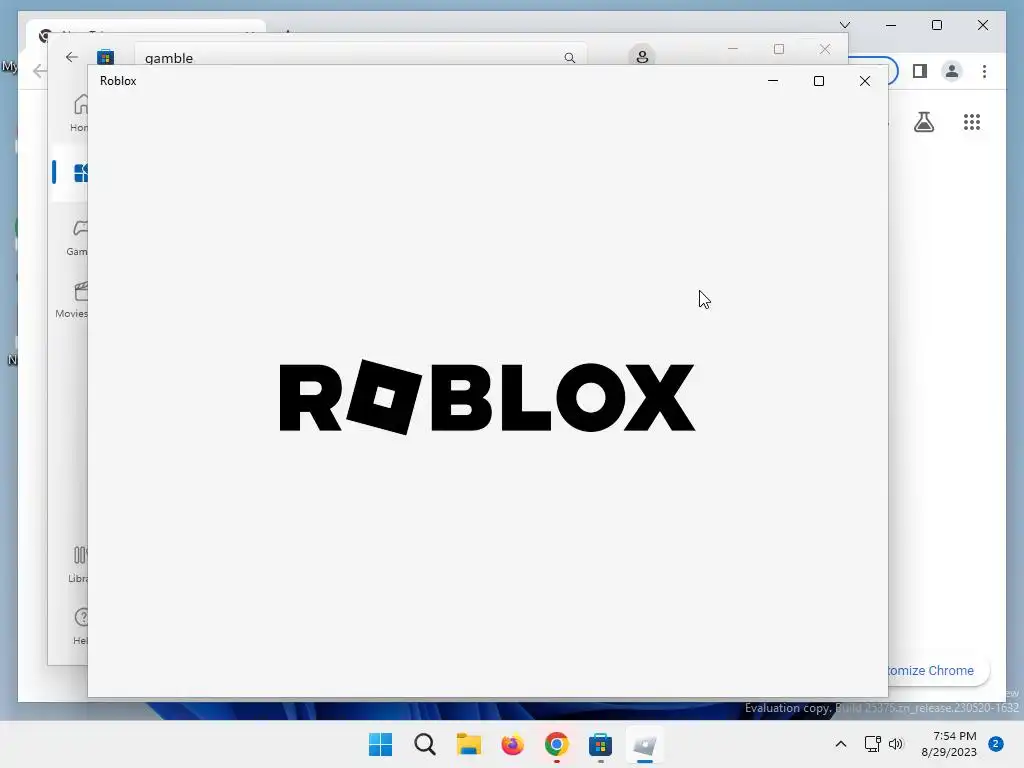
Task: Click the back arrow in Microsoft Store
Action: 72,57
